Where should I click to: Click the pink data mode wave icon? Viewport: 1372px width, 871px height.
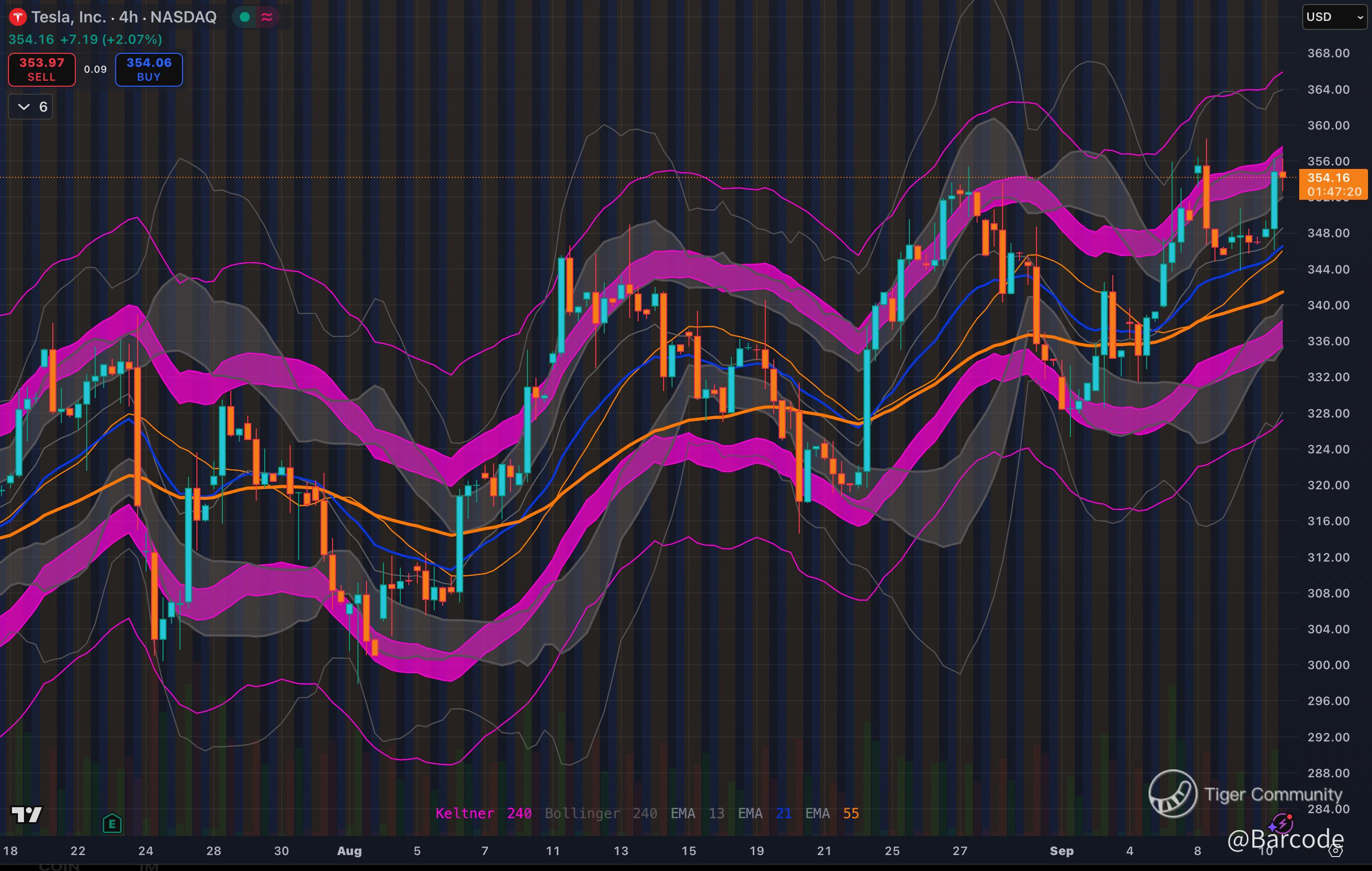267,17
